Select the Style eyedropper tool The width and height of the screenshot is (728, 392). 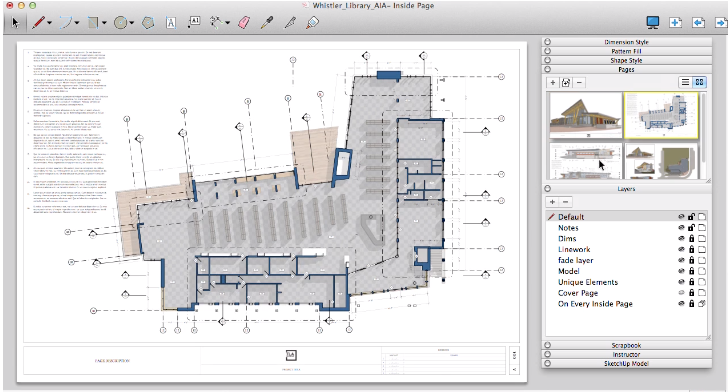click(266, 22)
